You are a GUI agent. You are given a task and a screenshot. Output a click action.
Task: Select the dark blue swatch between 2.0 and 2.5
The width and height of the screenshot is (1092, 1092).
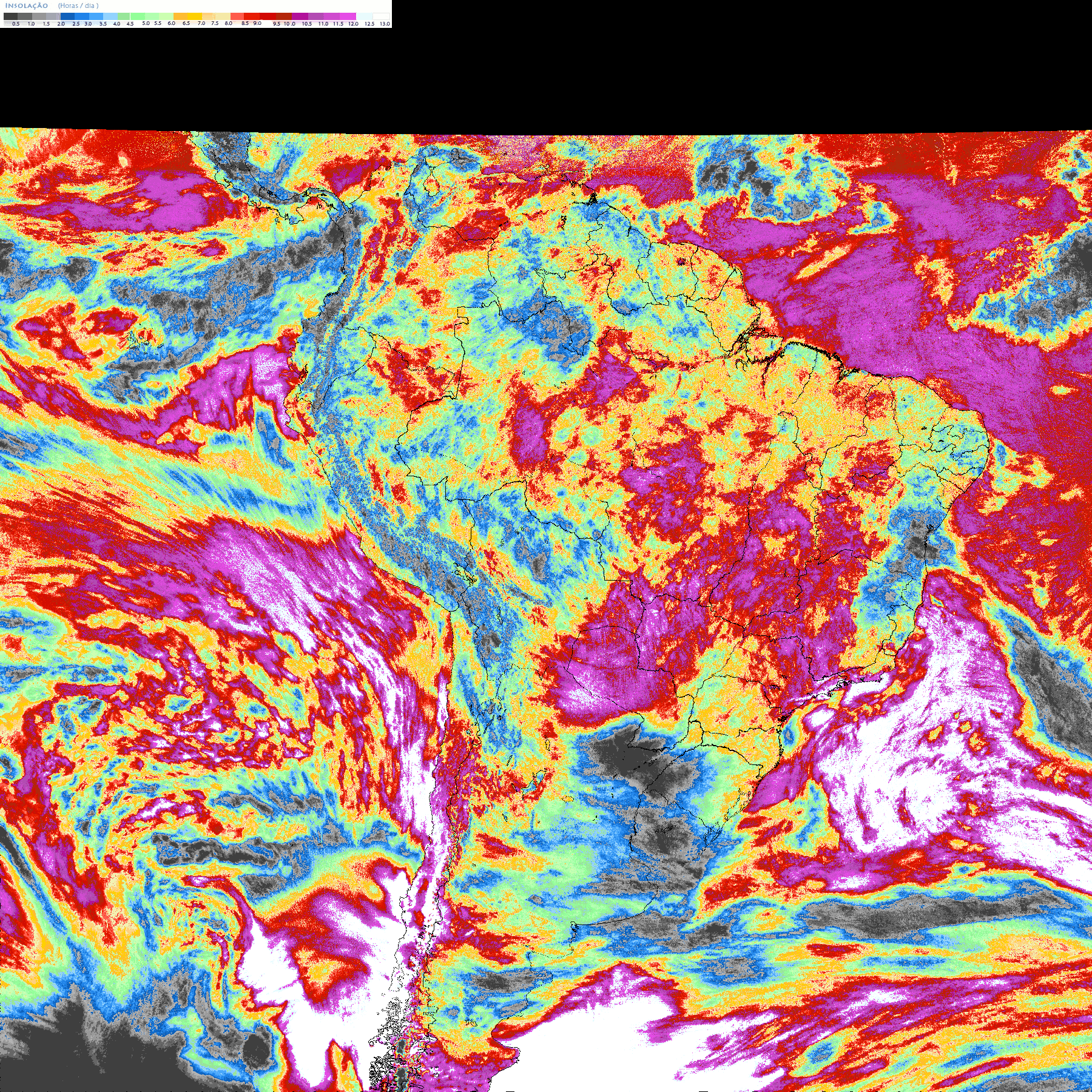pyautogui.click(x=67, y=16)
